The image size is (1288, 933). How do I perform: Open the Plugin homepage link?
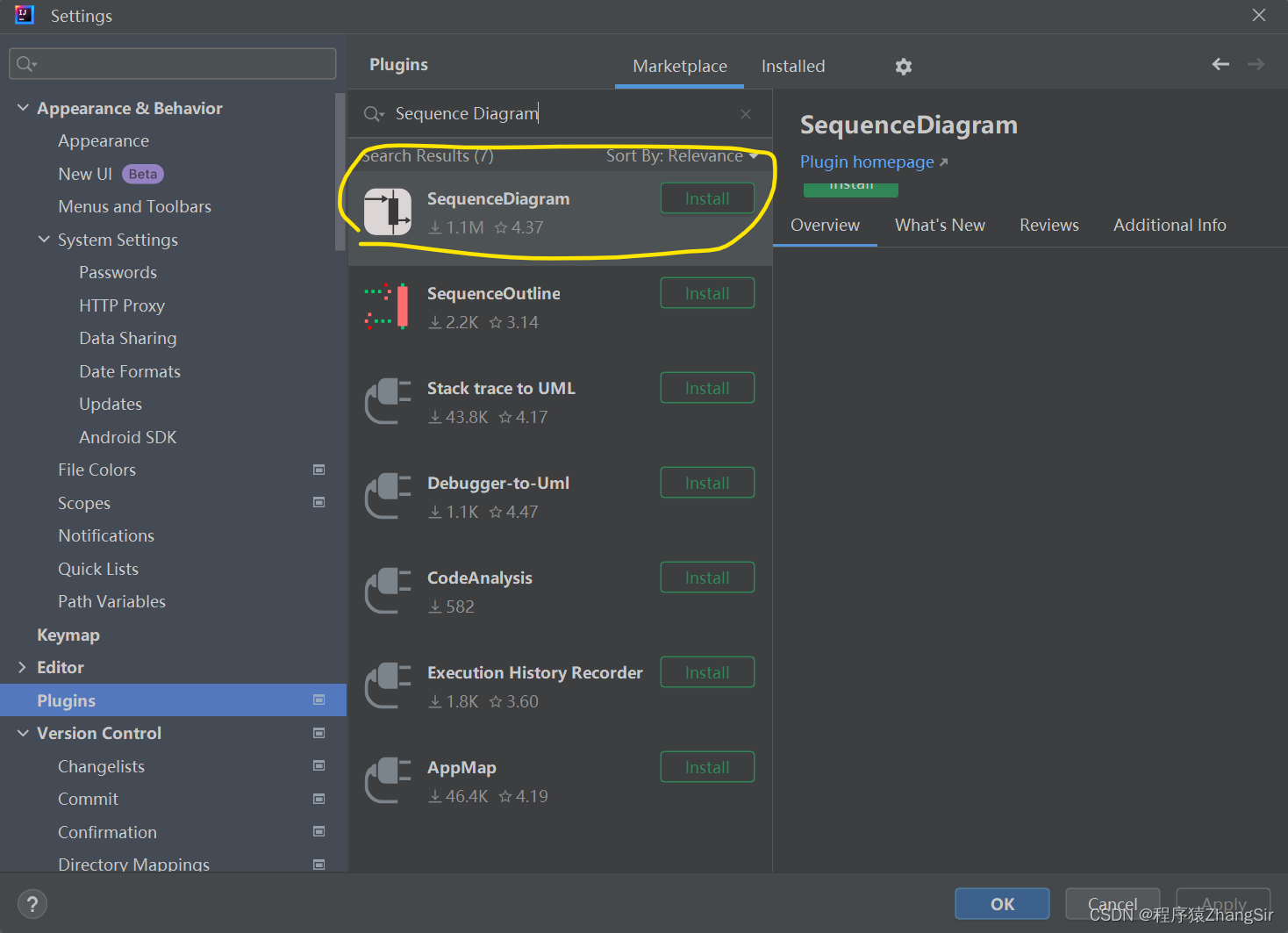[x=874, y=162]
